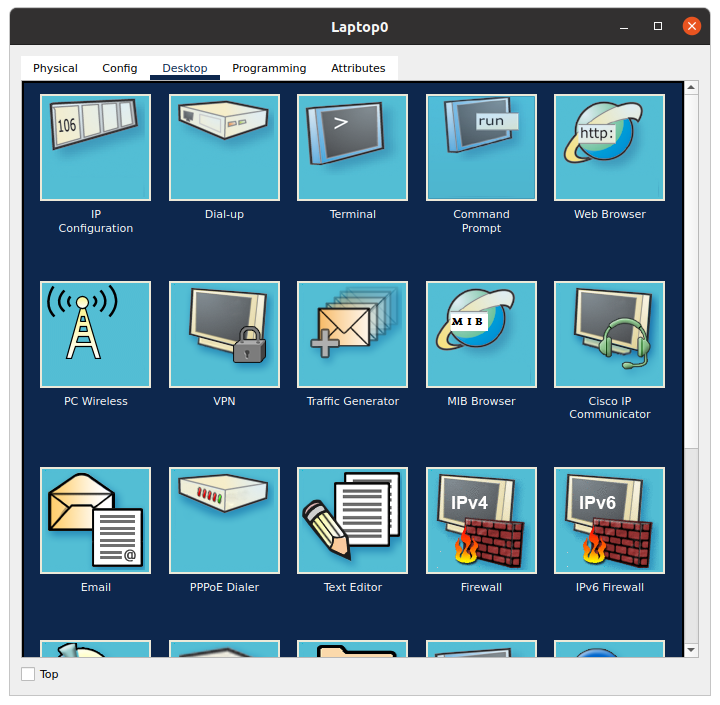Open Command Prompt

coord(481,147)
